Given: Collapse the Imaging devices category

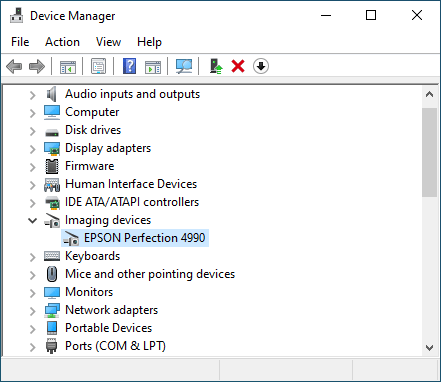Looking at the screenshot, I should pyautogui.click(x=32, y=220).
